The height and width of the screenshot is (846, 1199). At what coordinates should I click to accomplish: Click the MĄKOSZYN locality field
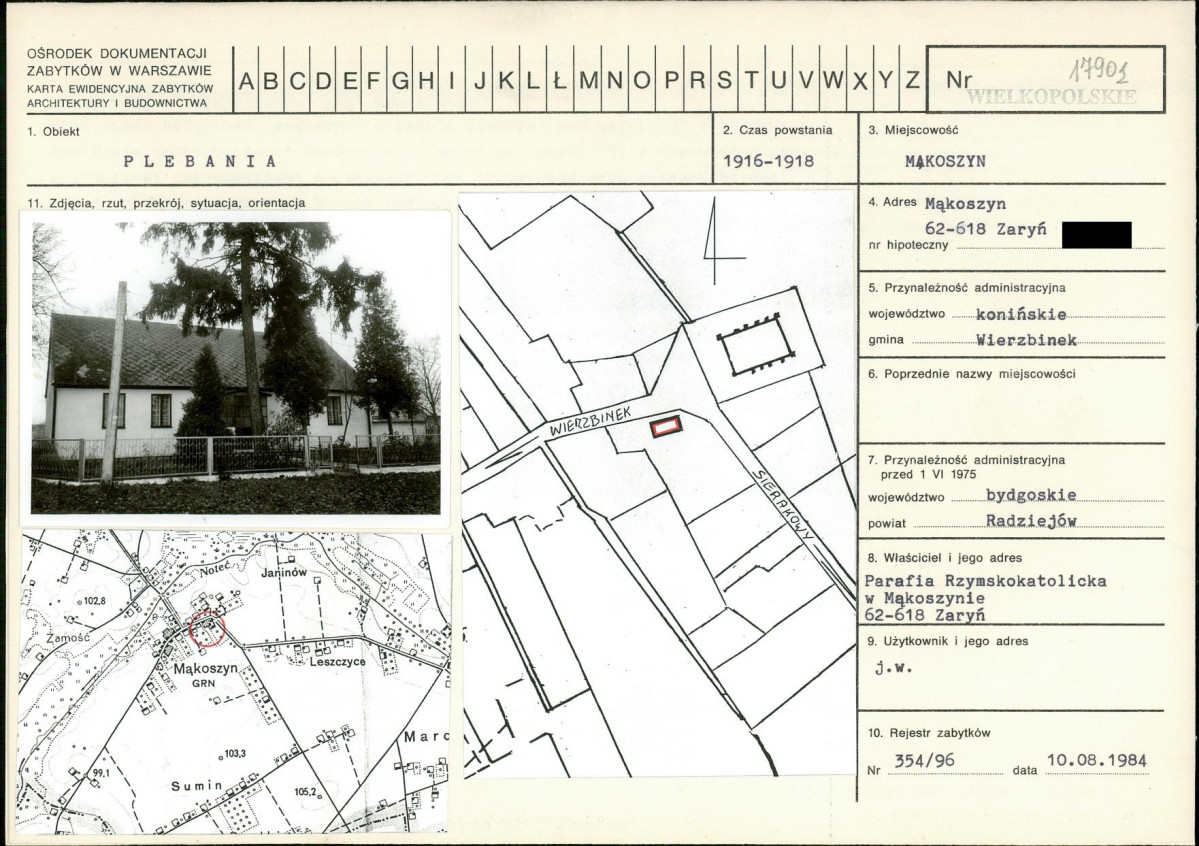click(x=945, y=161)
